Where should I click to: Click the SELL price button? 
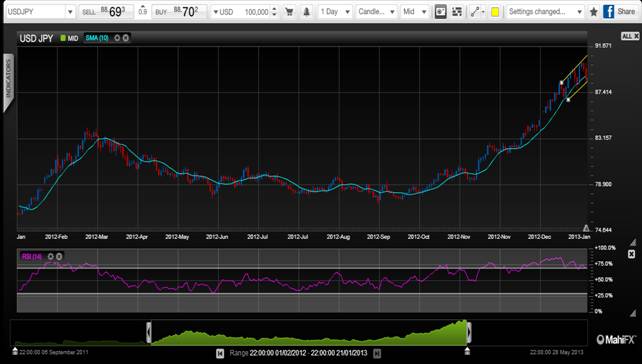pyautogui.click(x=105, y=12)
